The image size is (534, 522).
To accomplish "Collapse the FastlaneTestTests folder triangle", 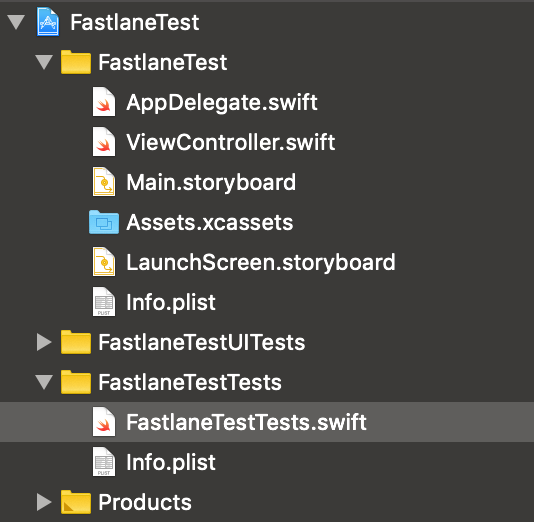I will pyautogui.click(x=44, y=382).
